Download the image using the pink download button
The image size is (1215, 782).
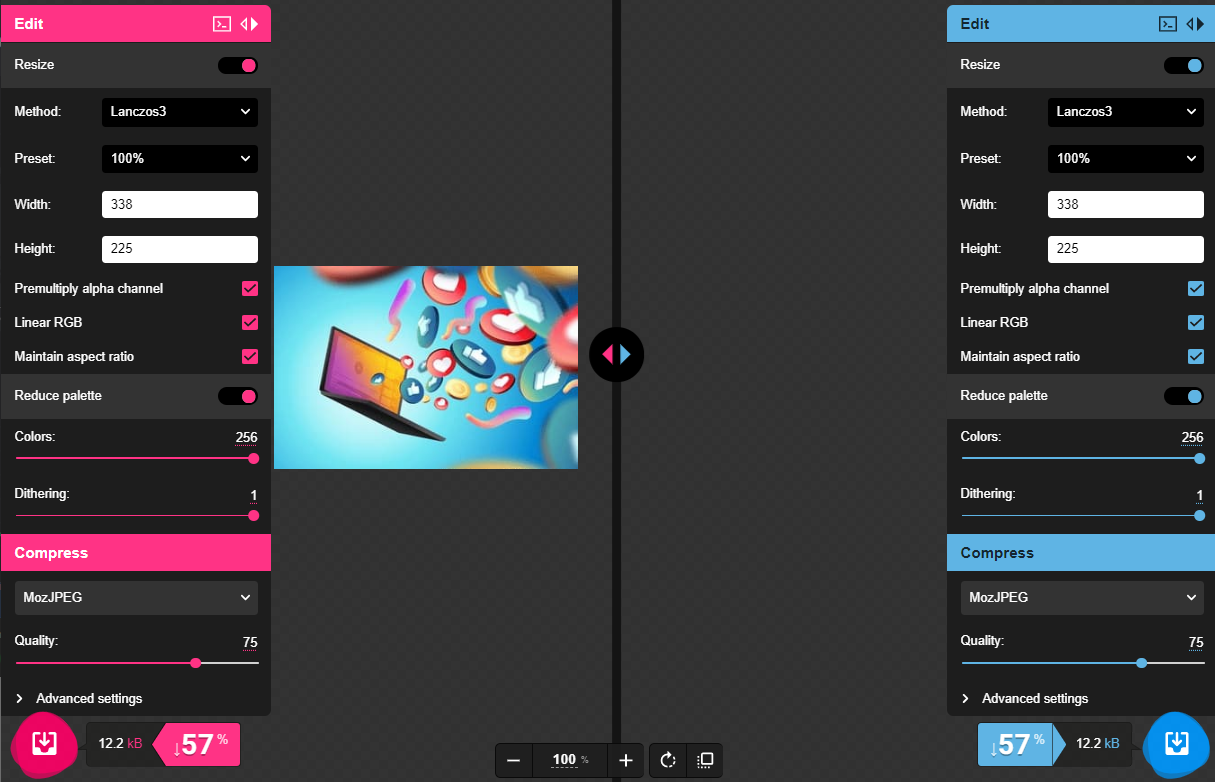[x=44, y=743]
